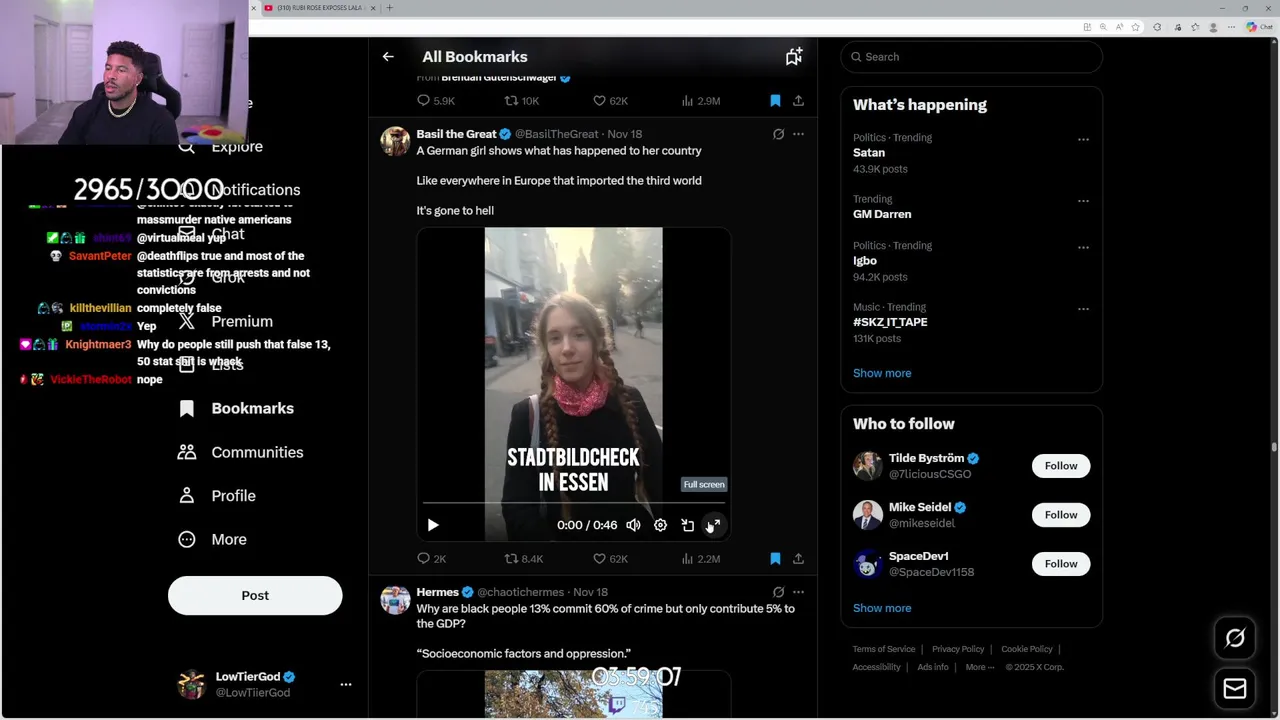Image resolution: width=1280 pixels, height=720 pixels.
Task: Open Basil the Great profile avatar
Action: (x=395, y=141)
